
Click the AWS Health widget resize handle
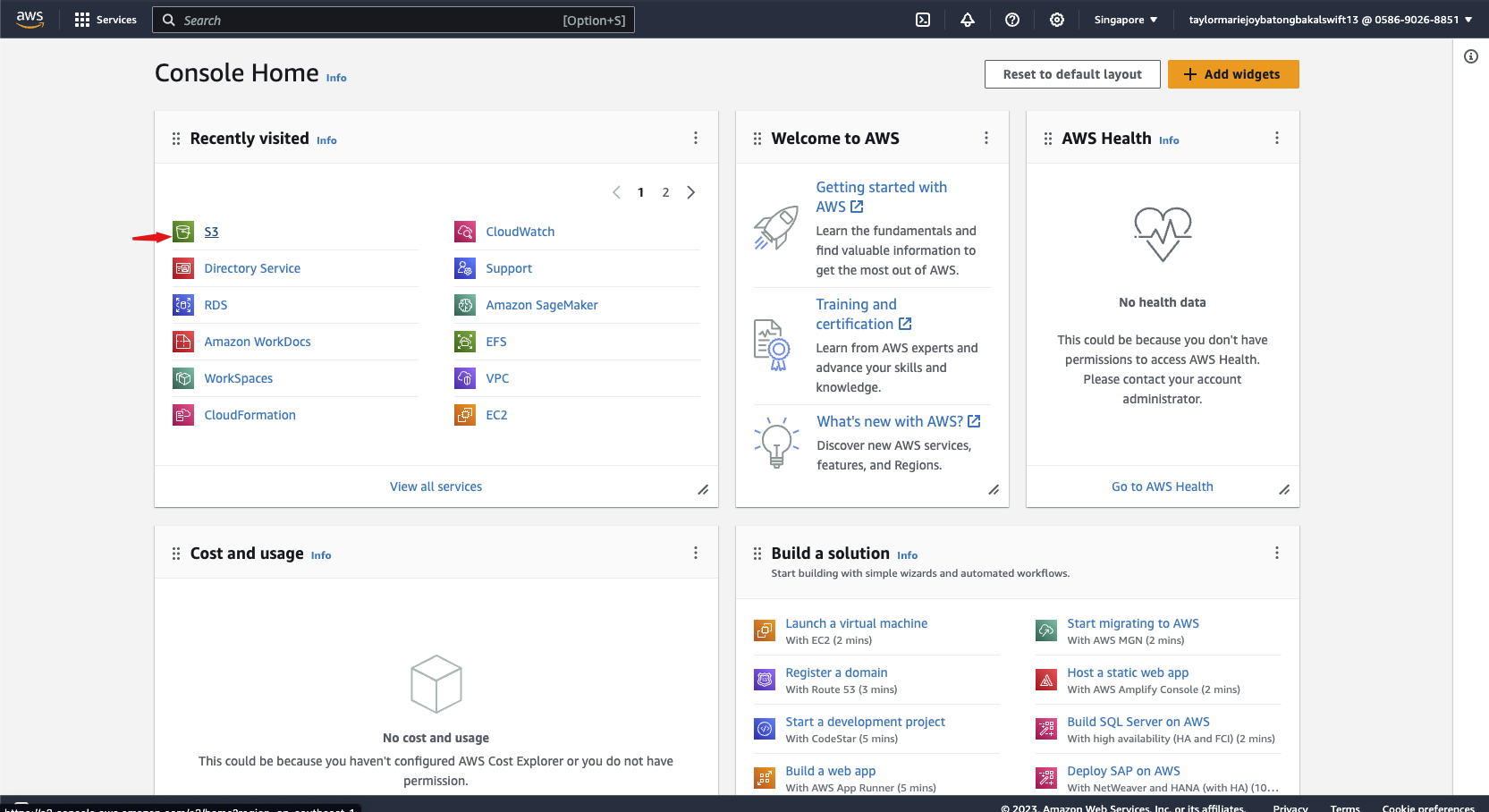click(x=1284, y=489)
